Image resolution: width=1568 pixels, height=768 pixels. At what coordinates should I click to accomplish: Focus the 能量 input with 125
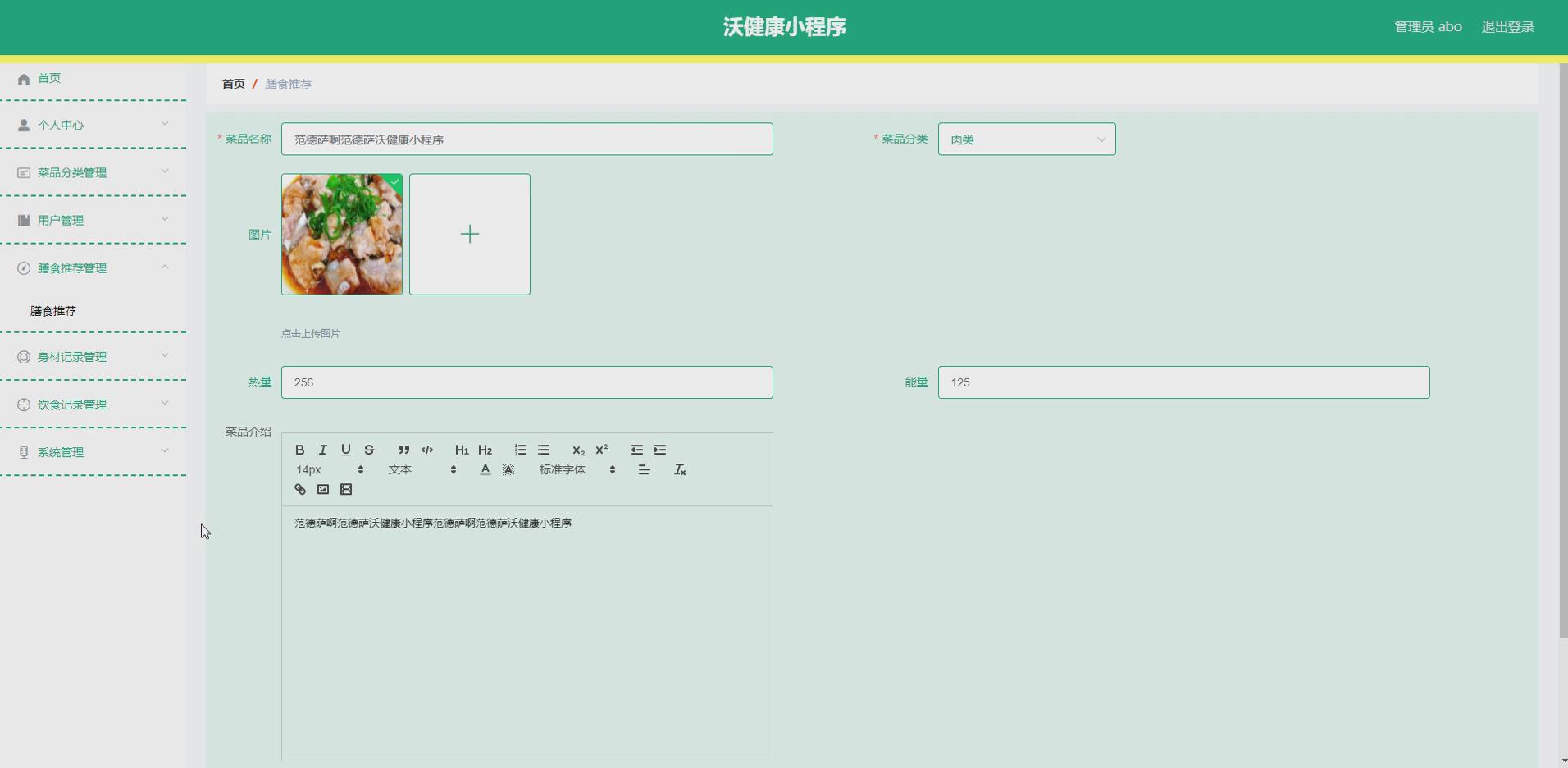[1183, 382]
